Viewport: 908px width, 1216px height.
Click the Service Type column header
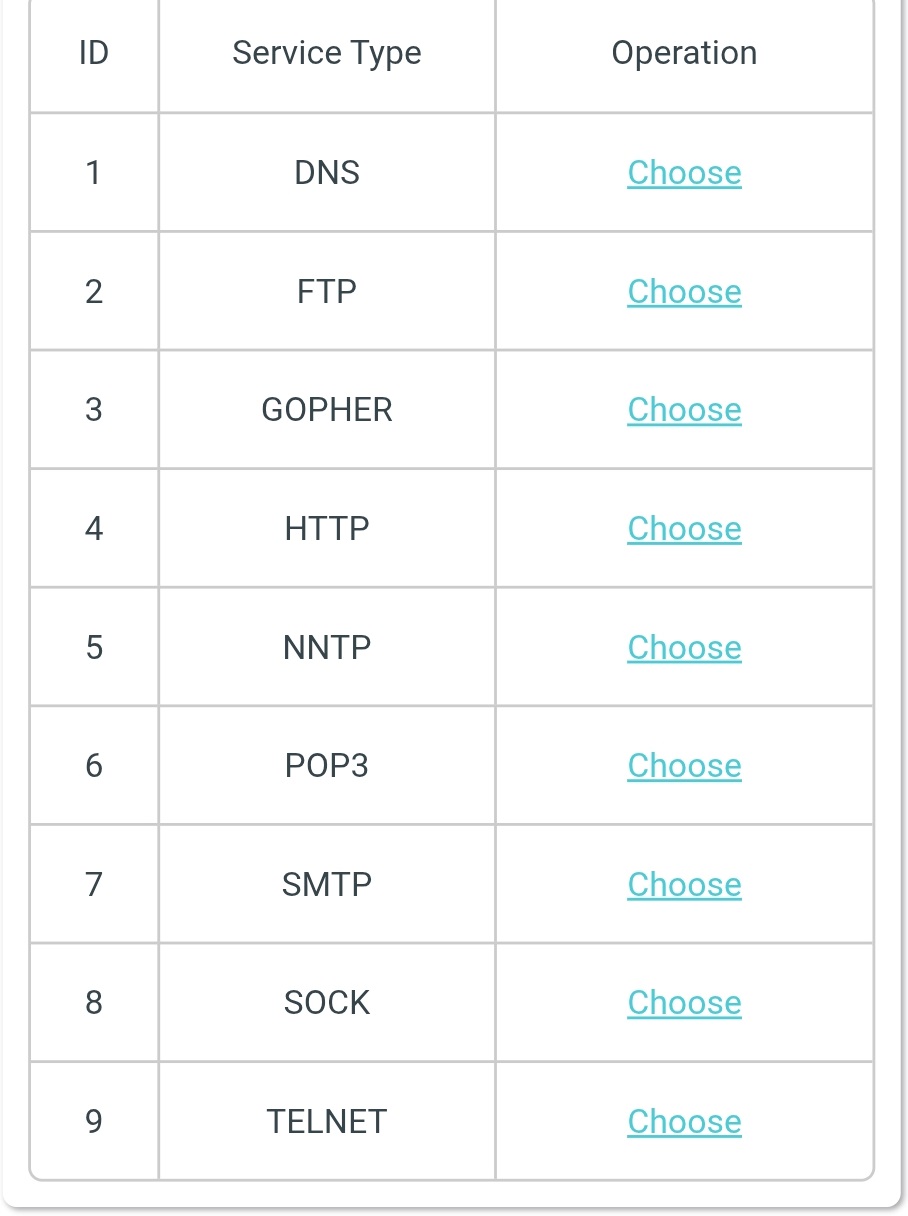(x=326, y=52)
